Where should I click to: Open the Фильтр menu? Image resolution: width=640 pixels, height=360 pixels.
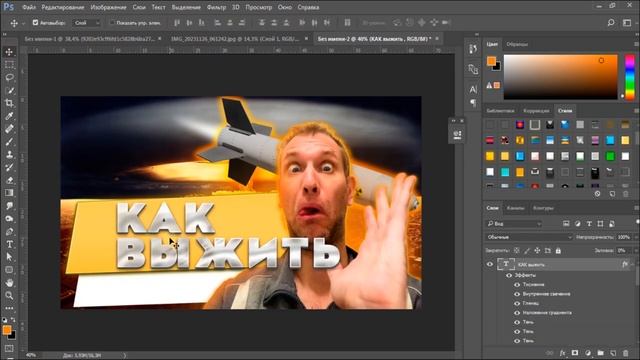(x=216, y=7)
